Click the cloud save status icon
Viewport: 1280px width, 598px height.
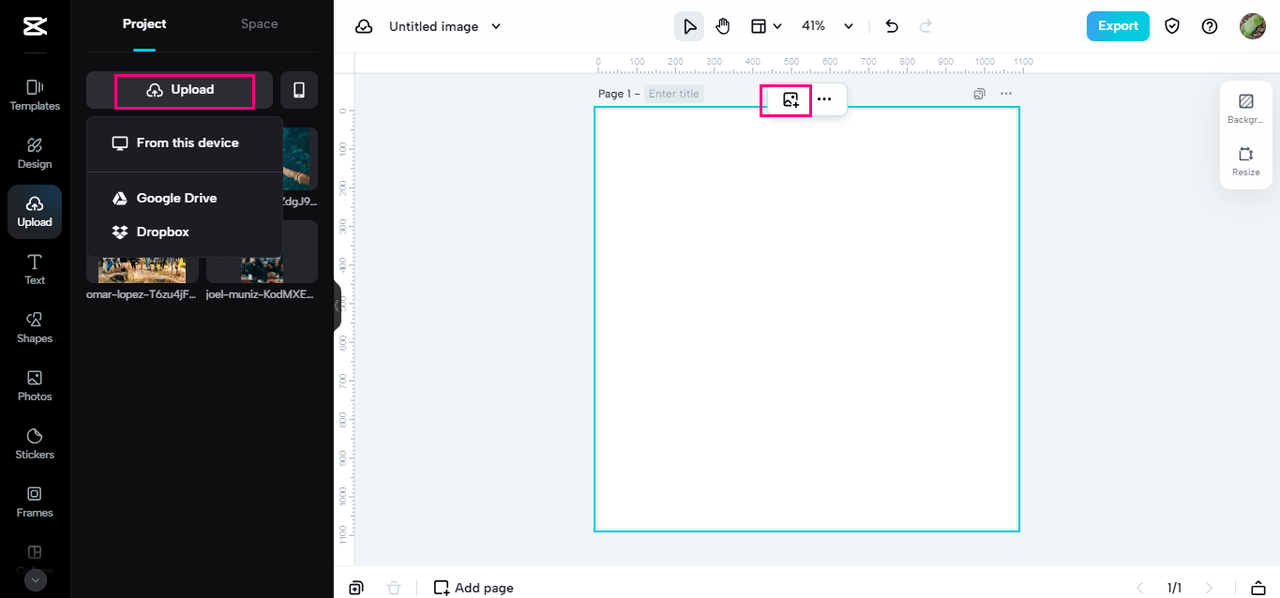364,27
